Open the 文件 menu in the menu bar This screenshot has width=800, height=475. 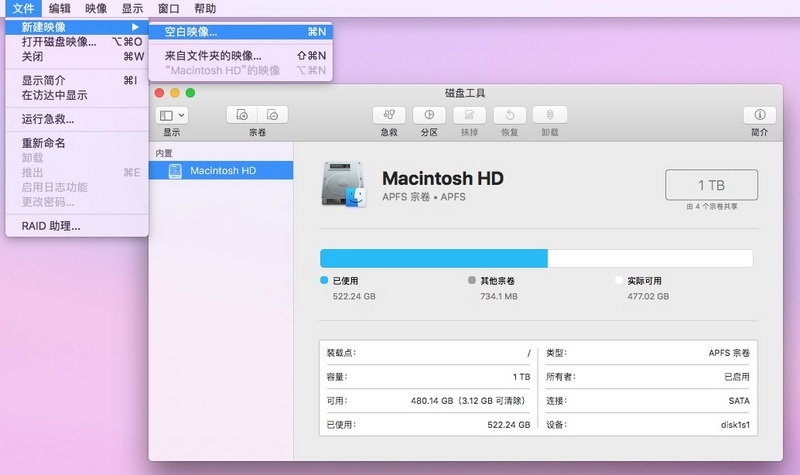pos(23,8)
